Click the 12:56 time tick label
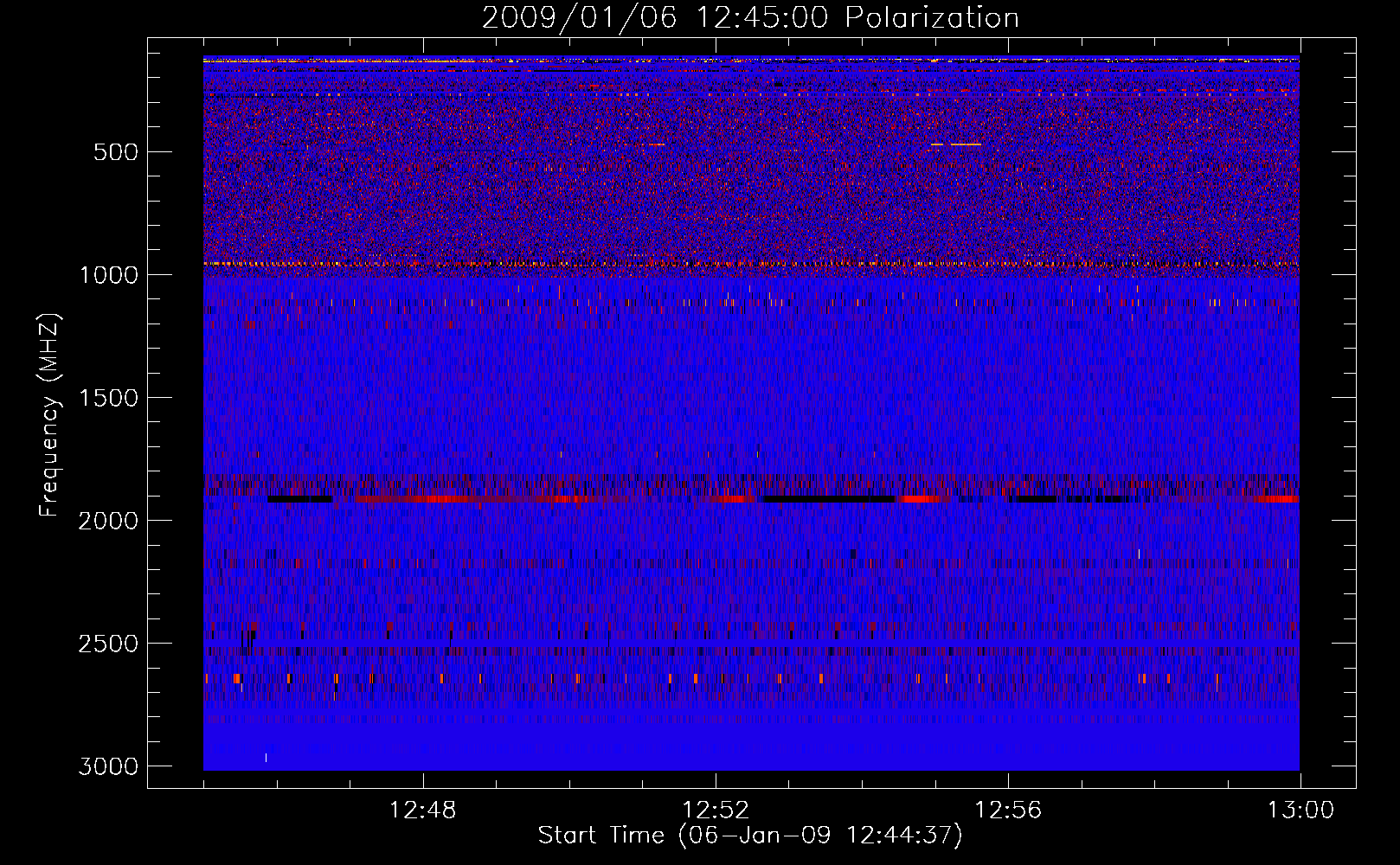The image size is (1400, 865). point(1008,811)
